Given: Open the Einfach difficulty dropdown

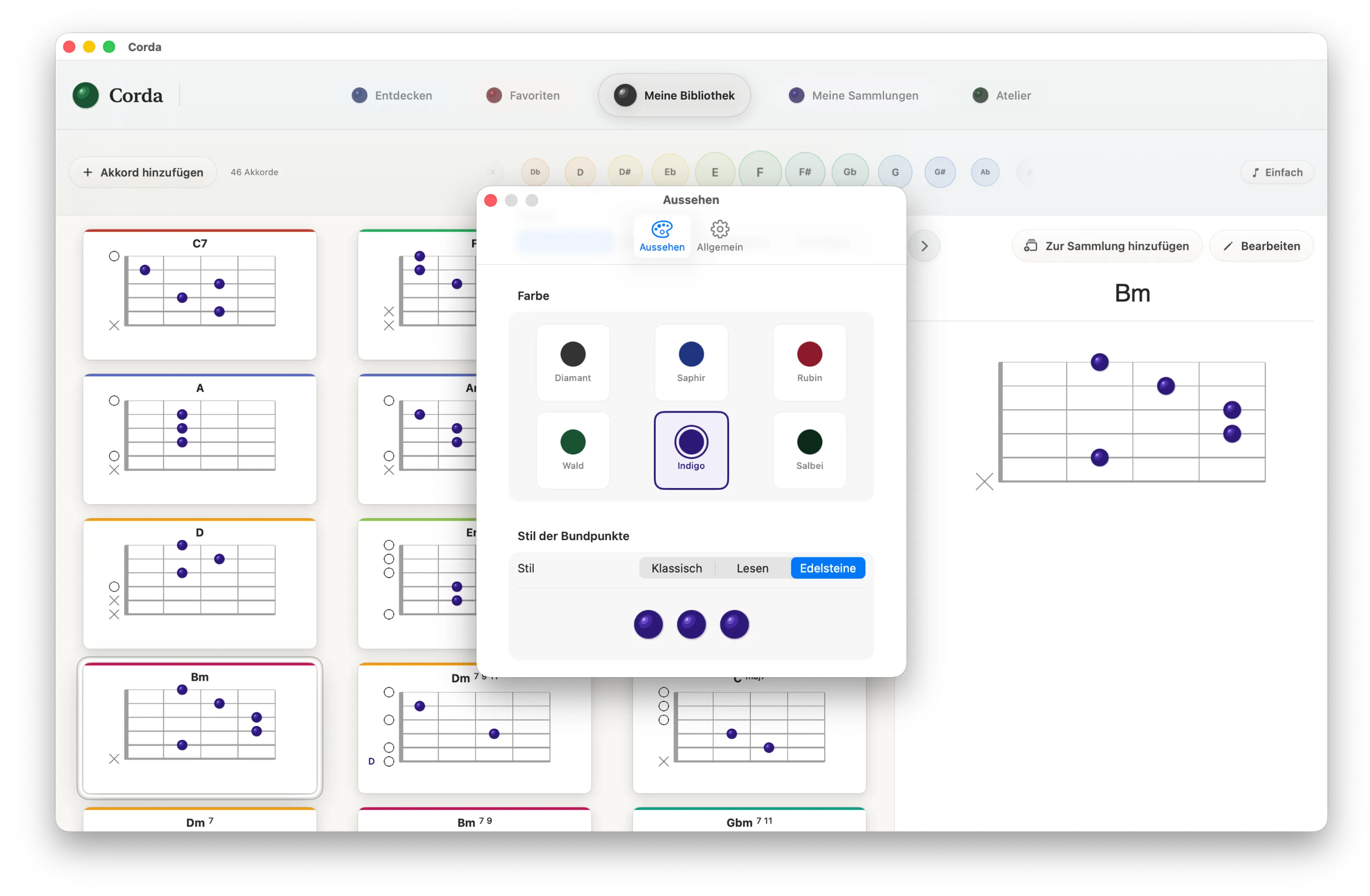Looking at the screenshot, I should pyautogui.click(x=1277, y=172).
